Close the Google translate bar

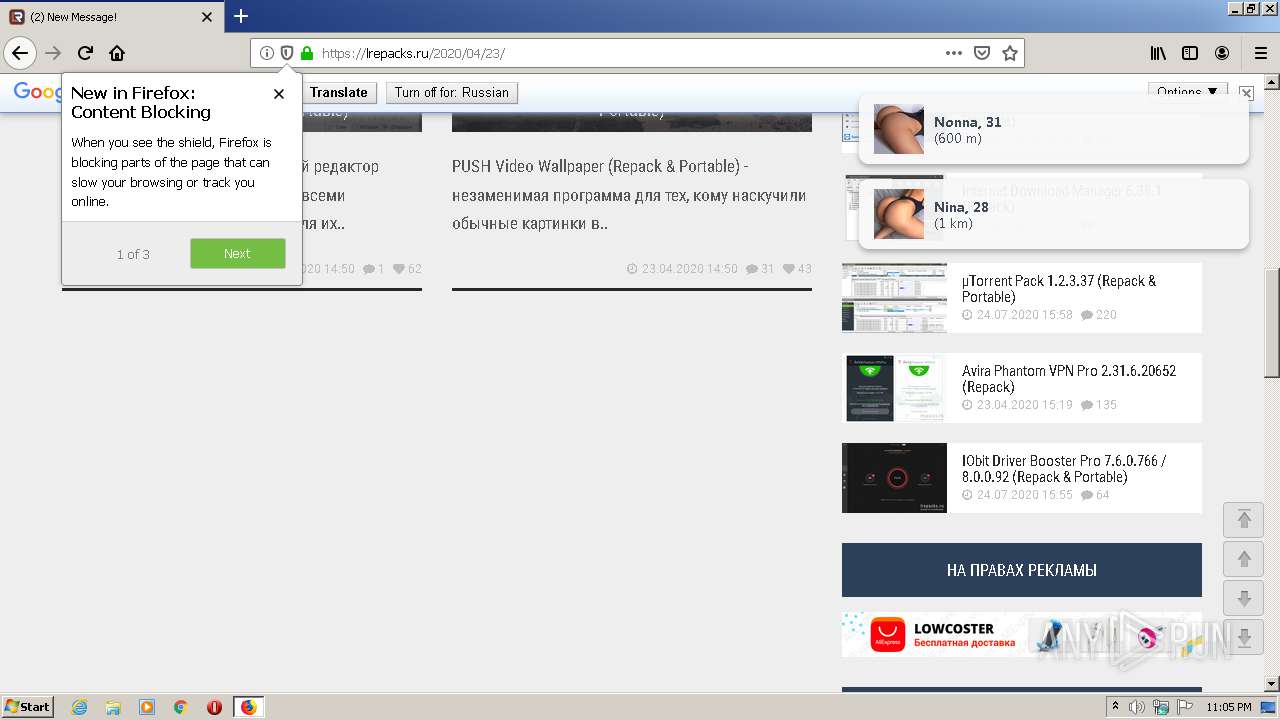click(1246, 92)
